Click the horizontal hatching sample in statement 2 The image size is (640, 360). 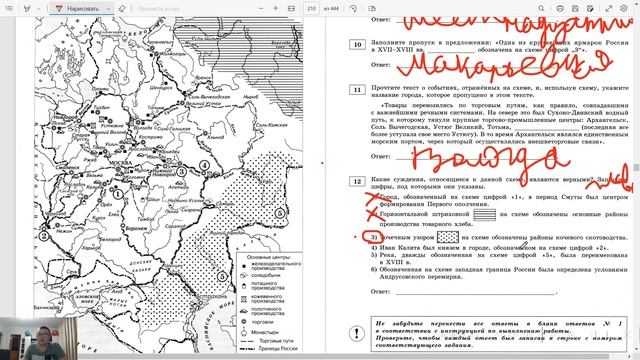click(484, 215)
